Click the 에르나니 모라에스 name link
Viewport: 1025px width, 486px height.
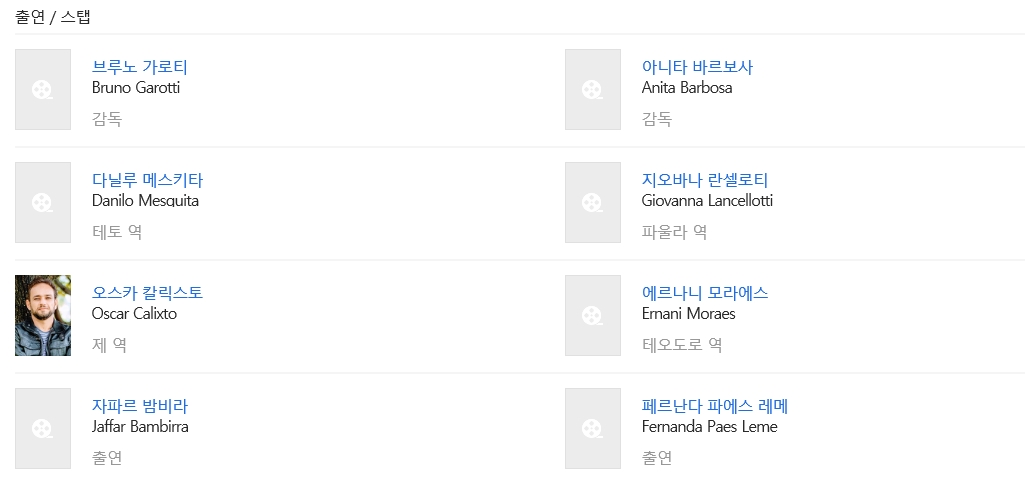(x=704, y=293)
